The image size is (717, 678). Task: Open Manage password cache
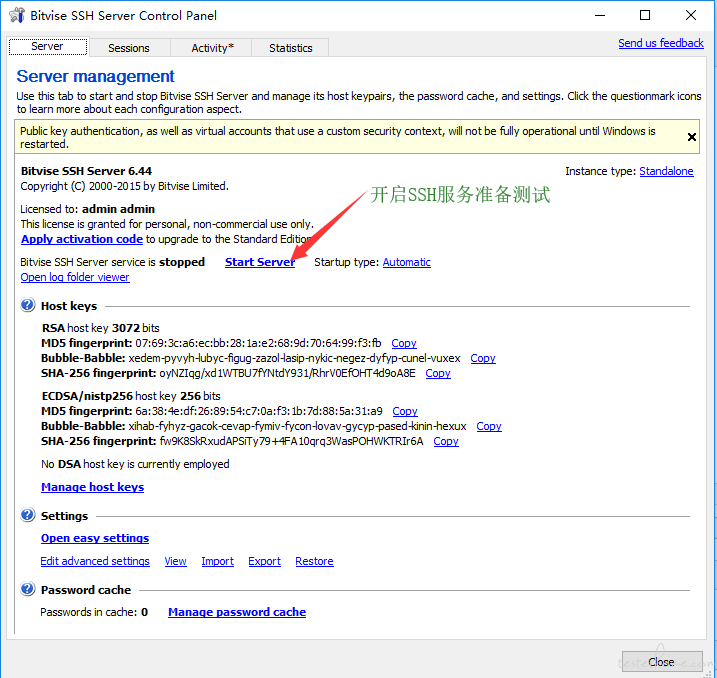[x=237, y=612]
